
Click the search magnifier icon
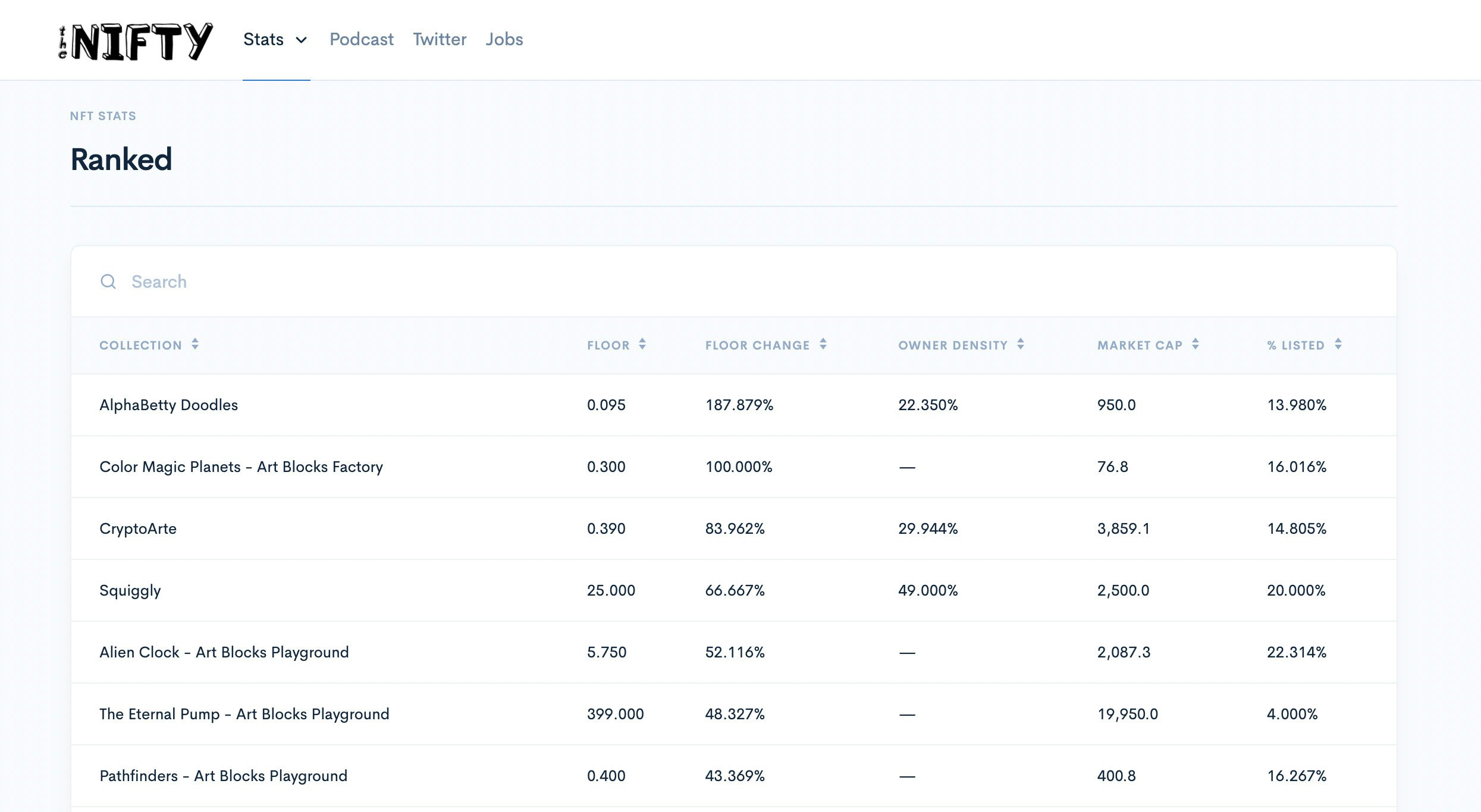108,281
